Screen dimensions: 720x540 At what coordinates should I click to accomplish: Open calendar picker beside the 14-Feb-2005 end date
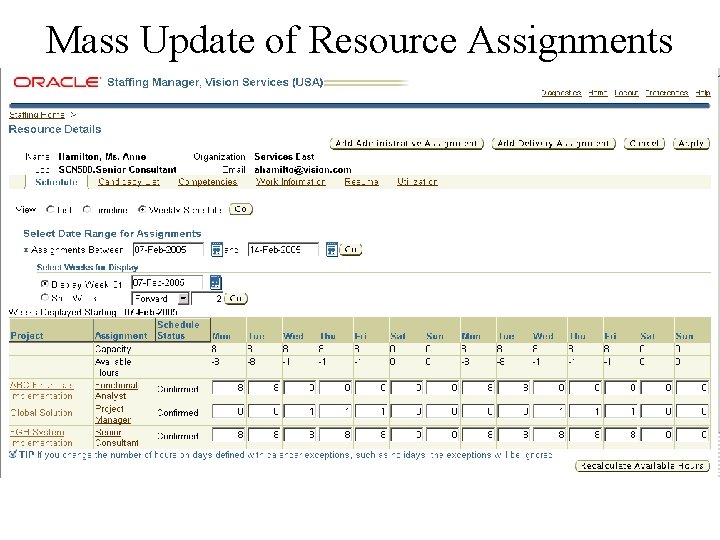(332, 249)
